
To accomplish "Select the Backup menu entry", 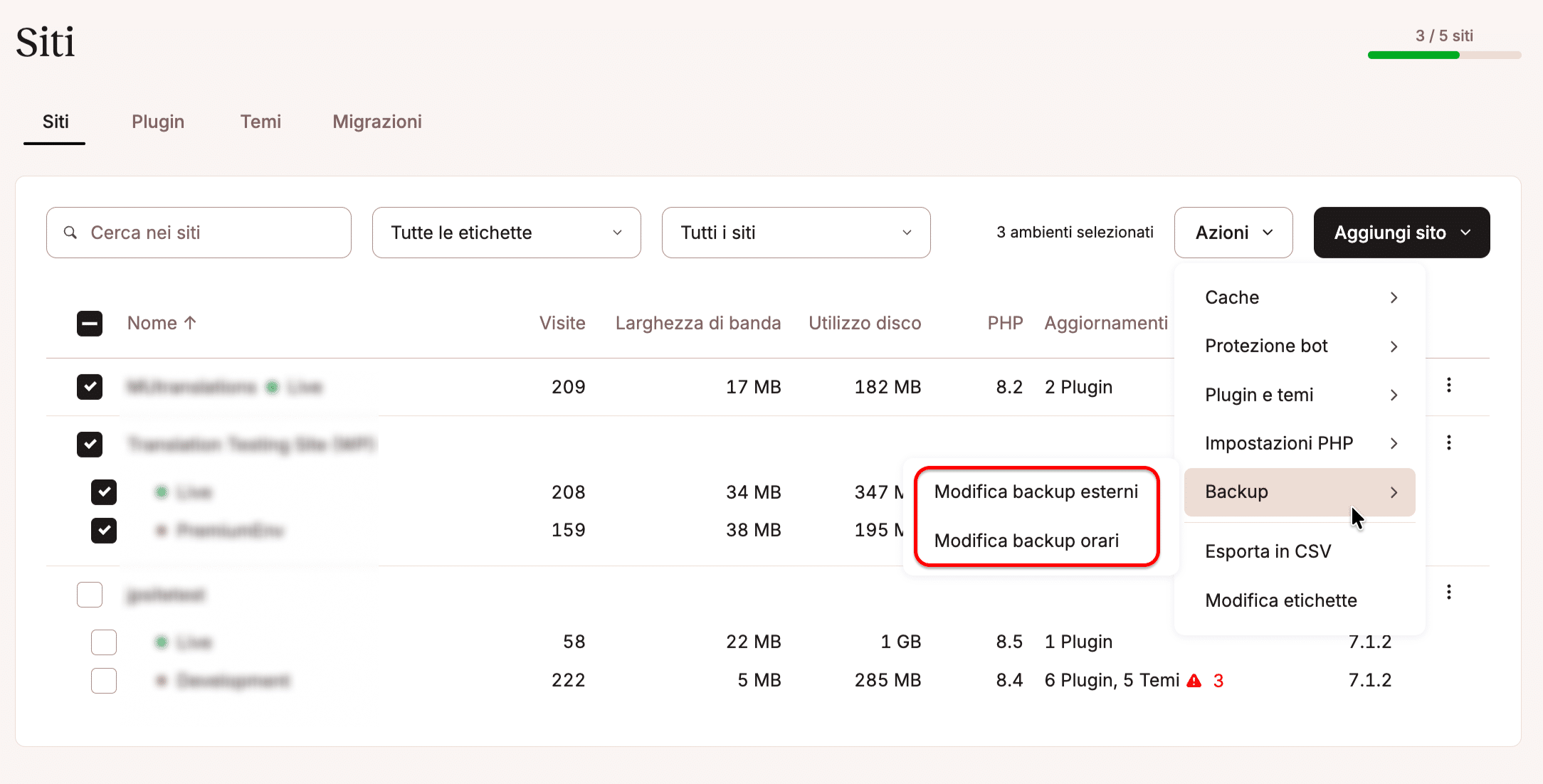I will pos(1300,492).
